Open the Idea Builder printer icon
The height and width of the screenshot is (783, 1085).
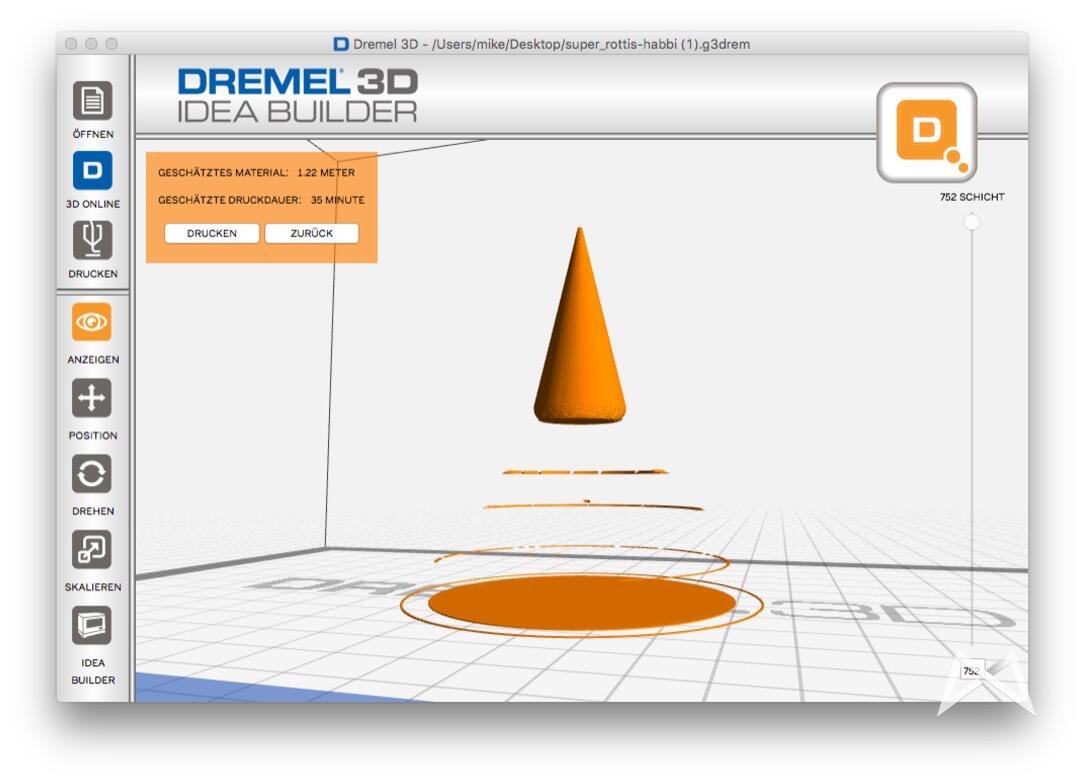point(92,625)
